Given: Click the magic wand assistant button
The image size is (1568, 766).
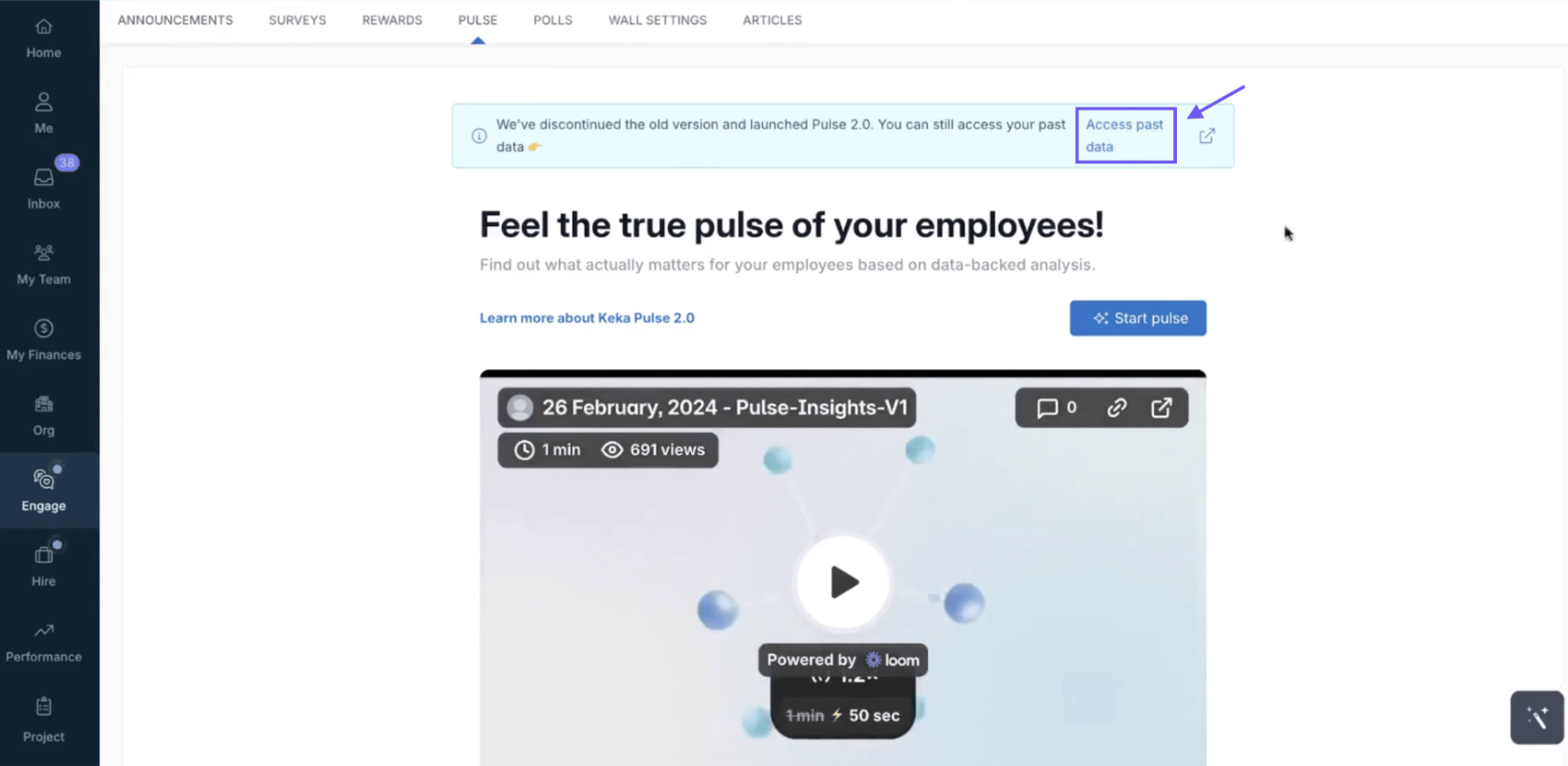Looking at the screenshot, I should coord(1536,717).
